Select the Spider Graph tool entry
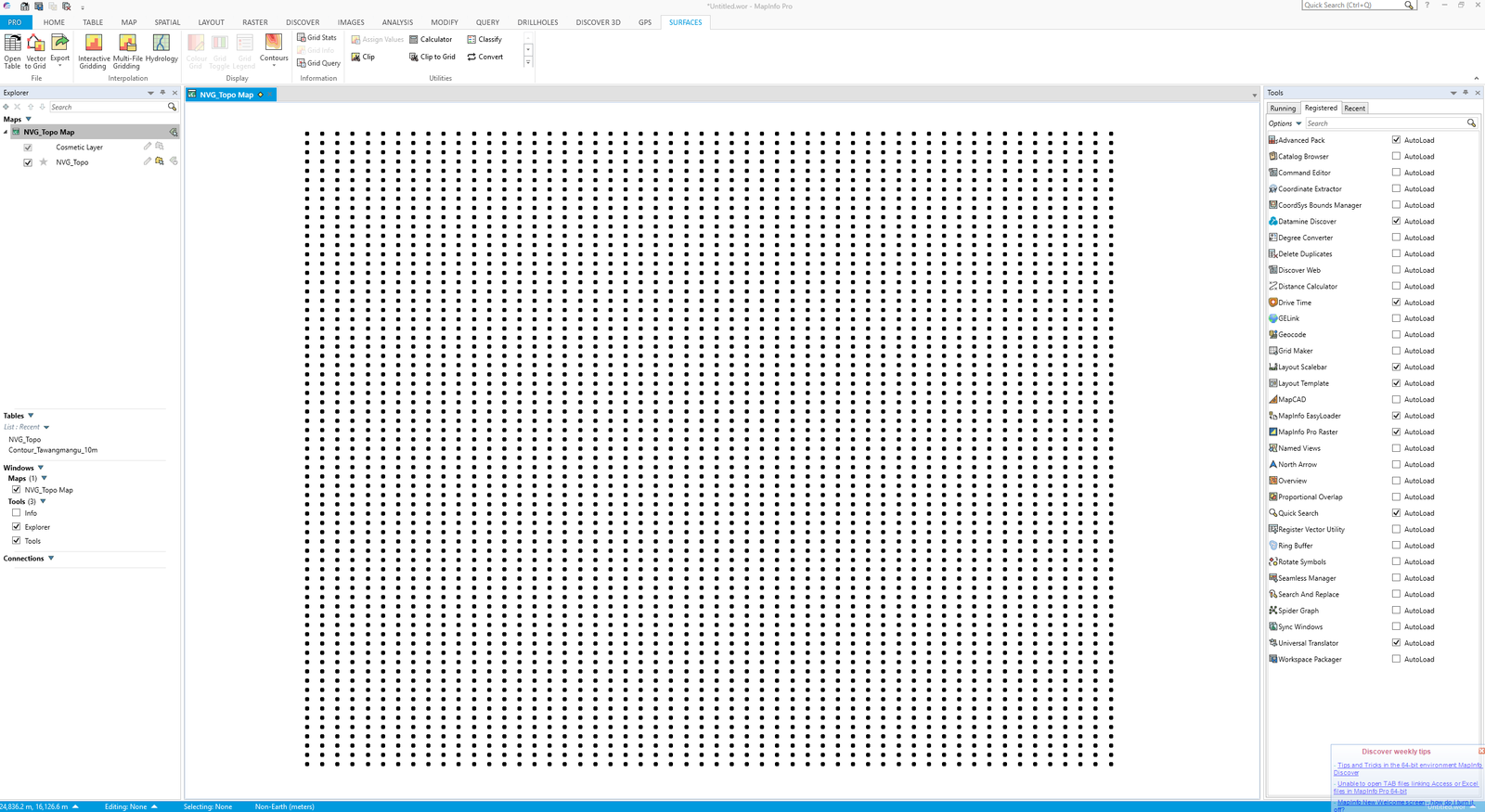Image resolution: width=1485 pixels, height=812 pixels. pos(1294,611)
